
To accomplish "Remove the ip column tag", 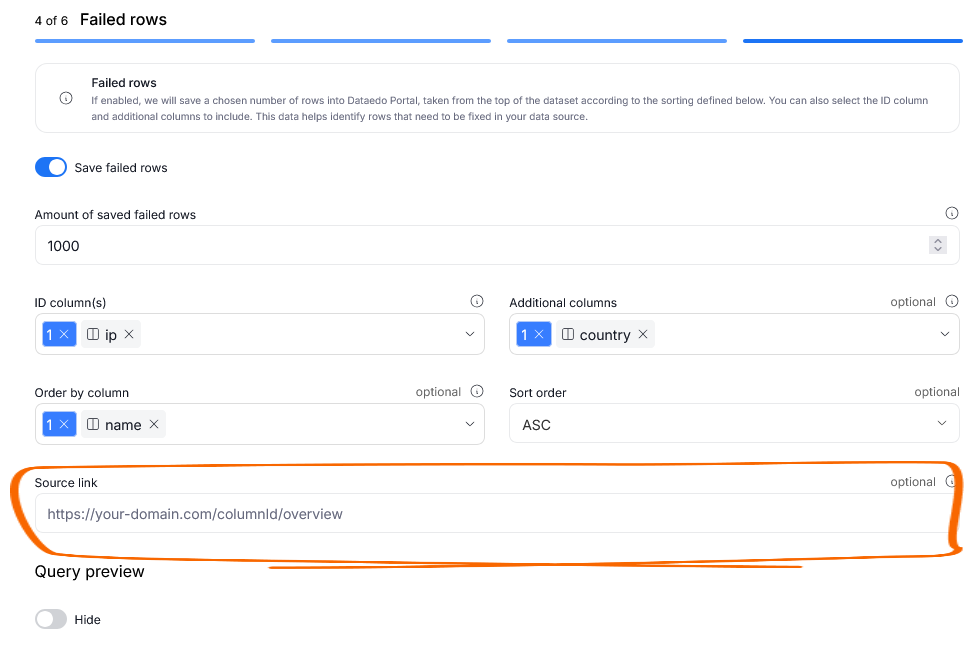I will [129, 335].
